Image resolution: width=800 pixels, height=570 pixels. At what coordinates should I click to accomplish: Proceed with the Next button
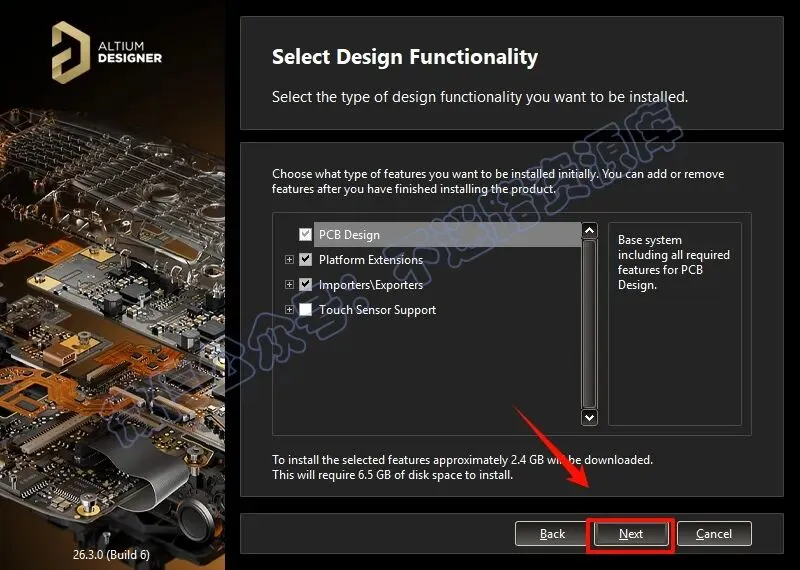pyautogui.click(x=631, y=534)
